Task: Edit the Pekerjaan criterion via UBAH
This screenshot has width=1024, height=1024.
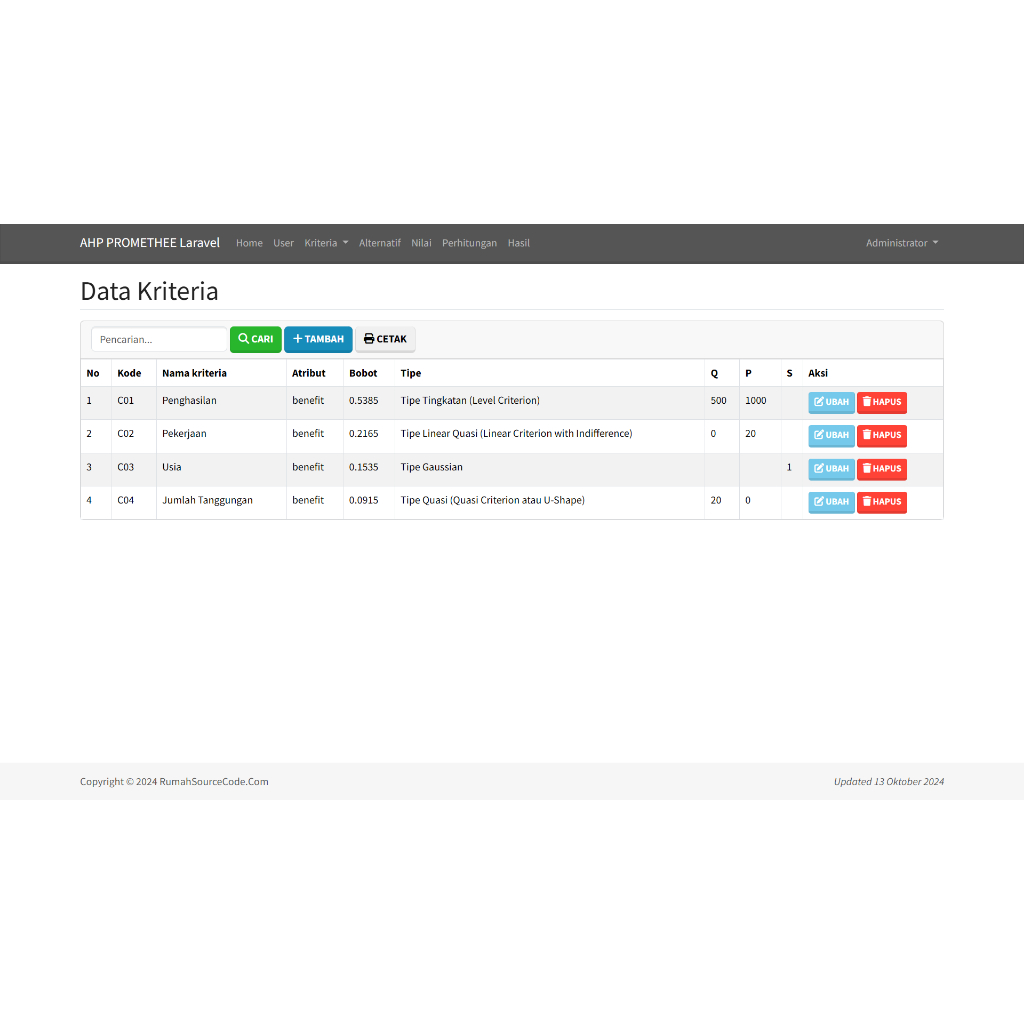Action: (x=831, y=436)
